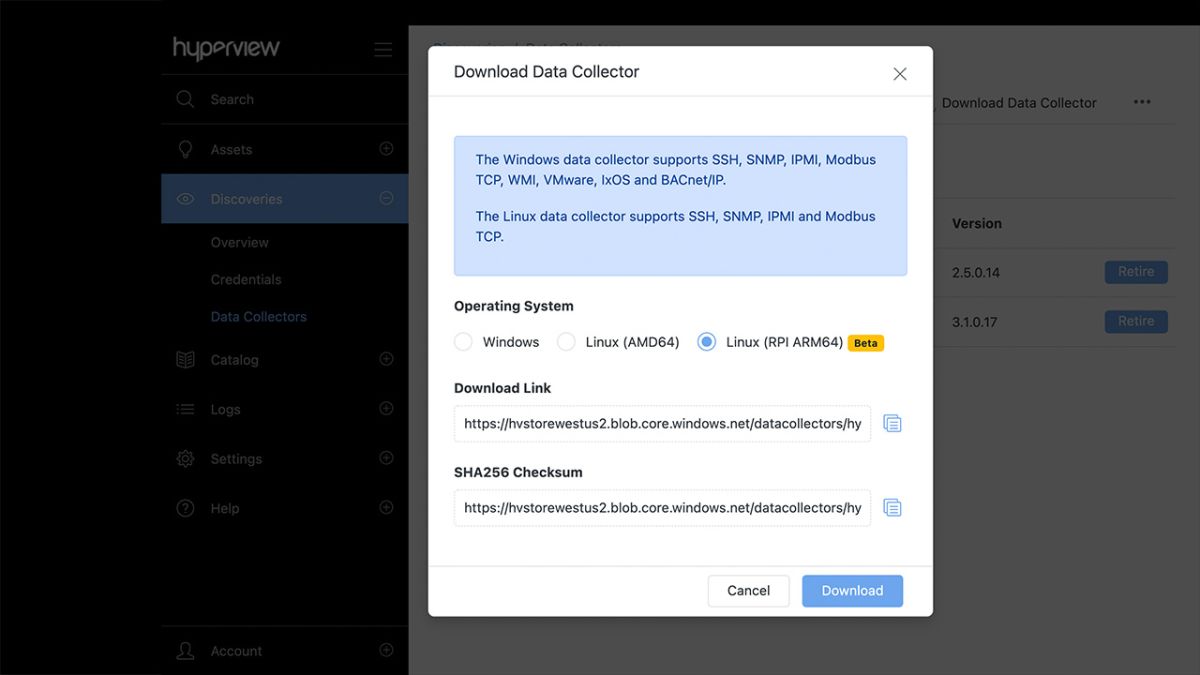
Task: Select Linux (RPI ARM64) Beta option
Action: [707, 342]
